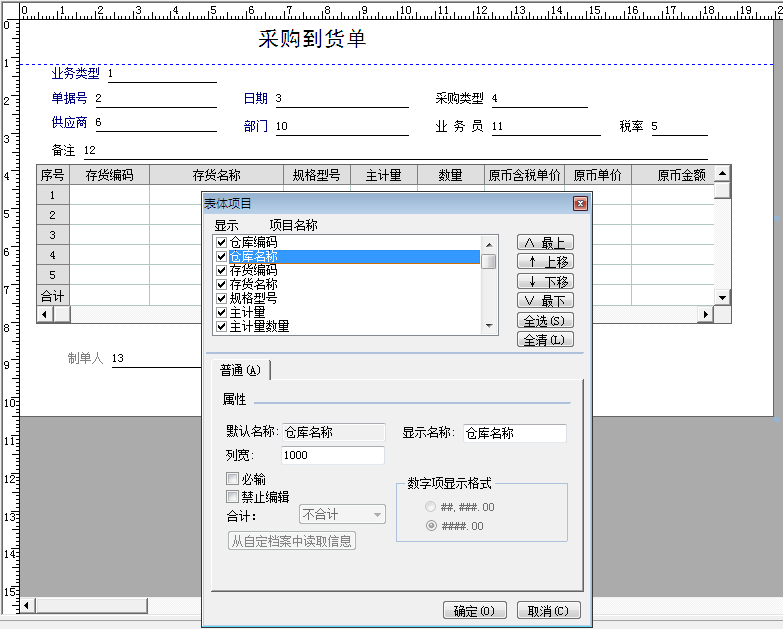Viewport: 783px width, 629px height.
Task: Click the 上移 move up button
Action: point(545,262)
